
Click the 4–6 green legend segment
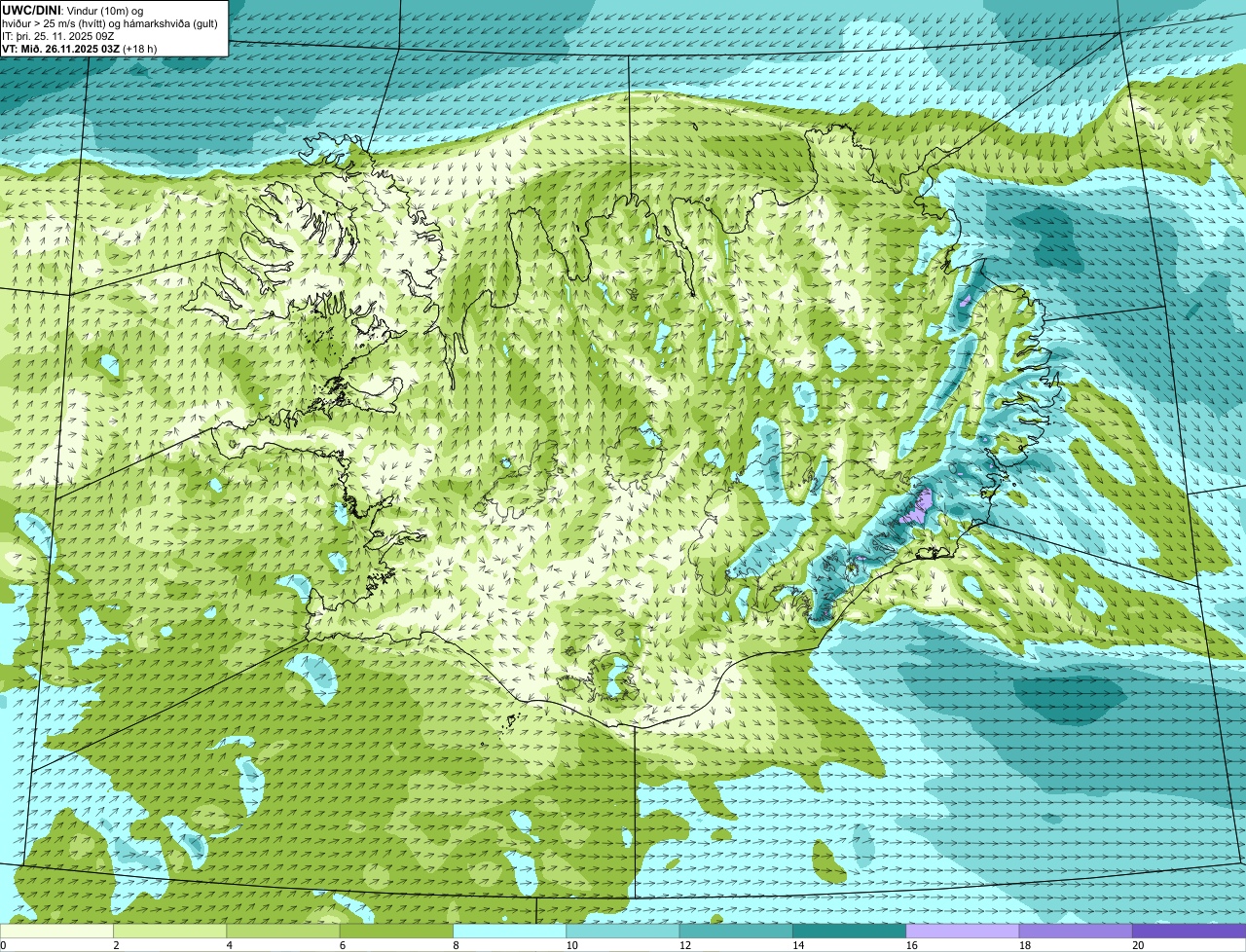pos(283,931)
